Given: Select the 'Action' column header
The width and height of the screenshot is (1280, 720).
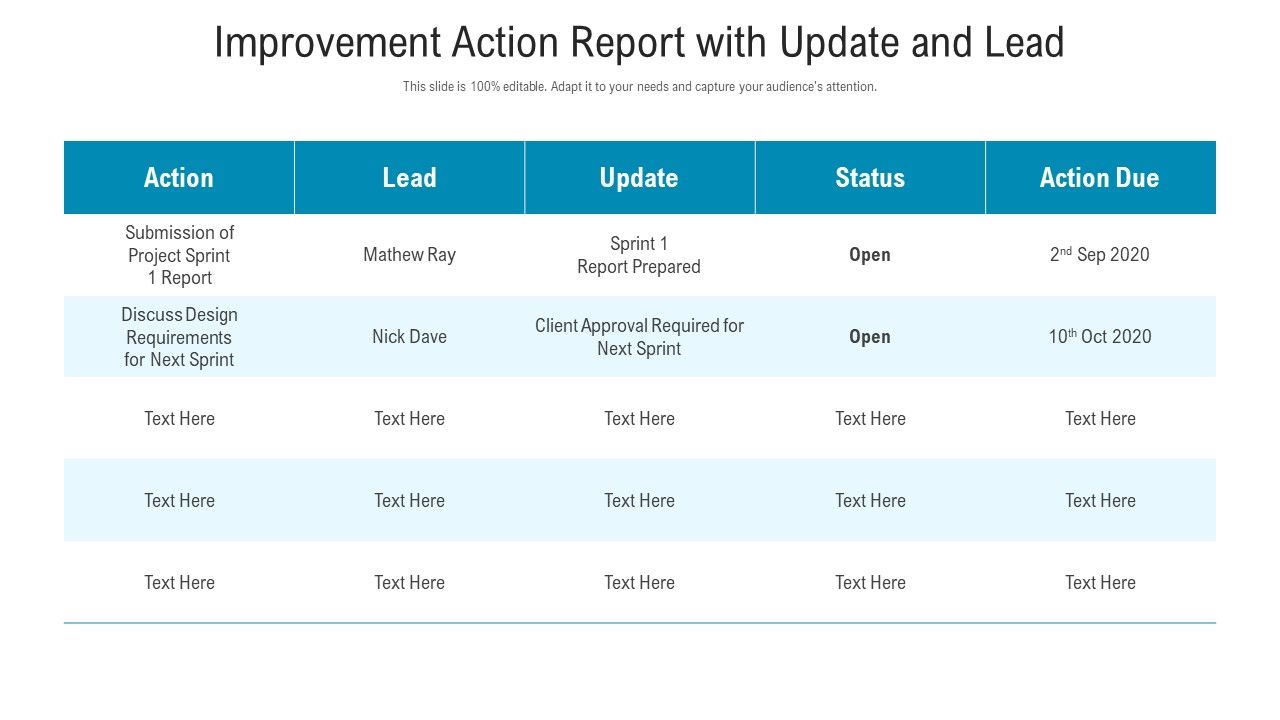Looking at the screenshot, I should 179,177.
